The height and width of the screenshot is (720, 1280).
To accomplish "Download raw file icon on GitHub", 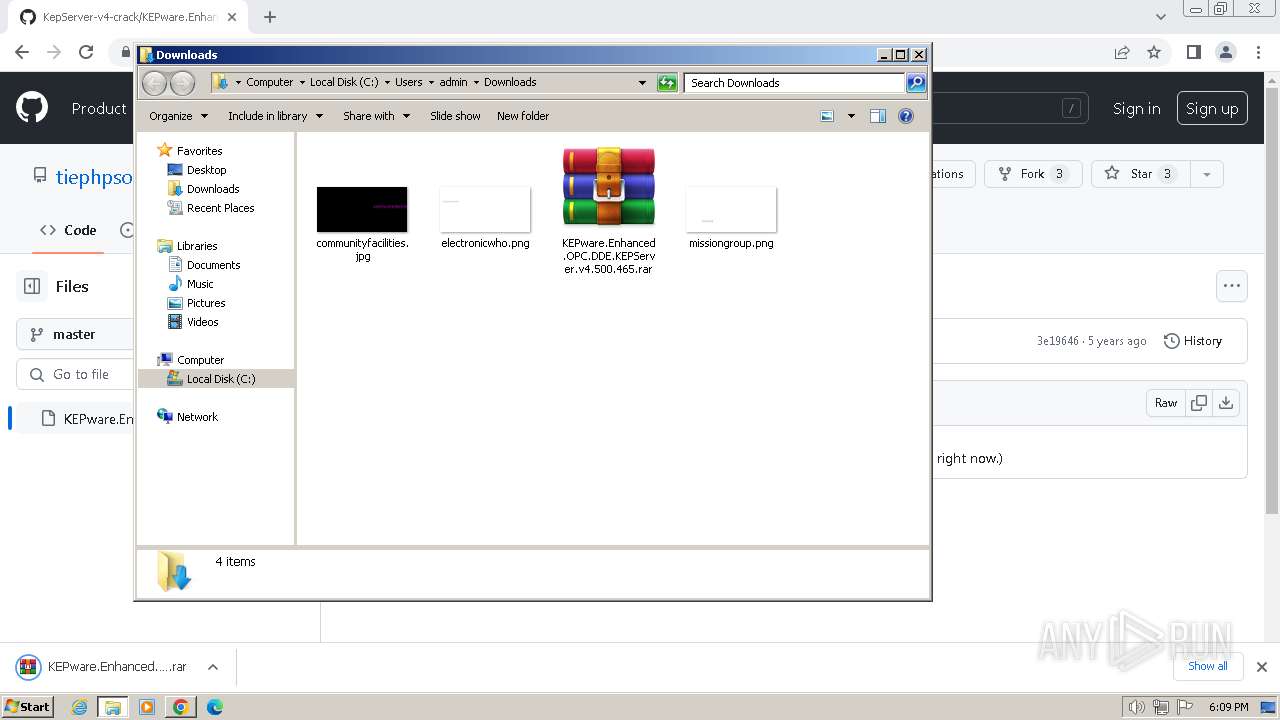I will (x=1226, y=403).
